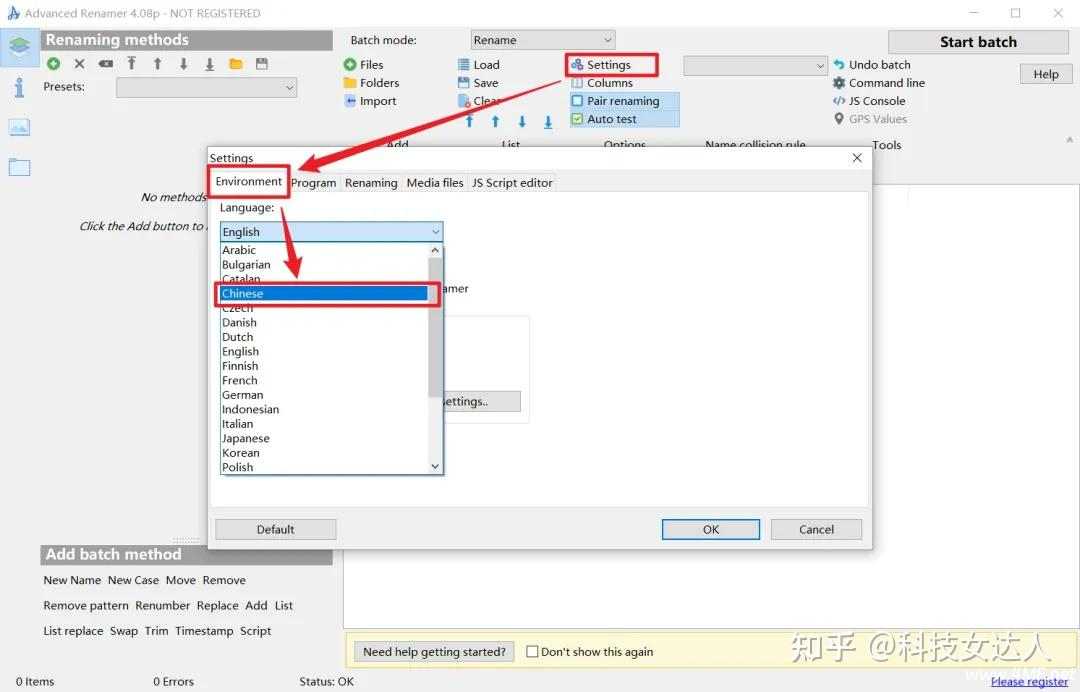Click the Please register link
The height and width of the screenshot is (692, 1080).
(1029, 682)
